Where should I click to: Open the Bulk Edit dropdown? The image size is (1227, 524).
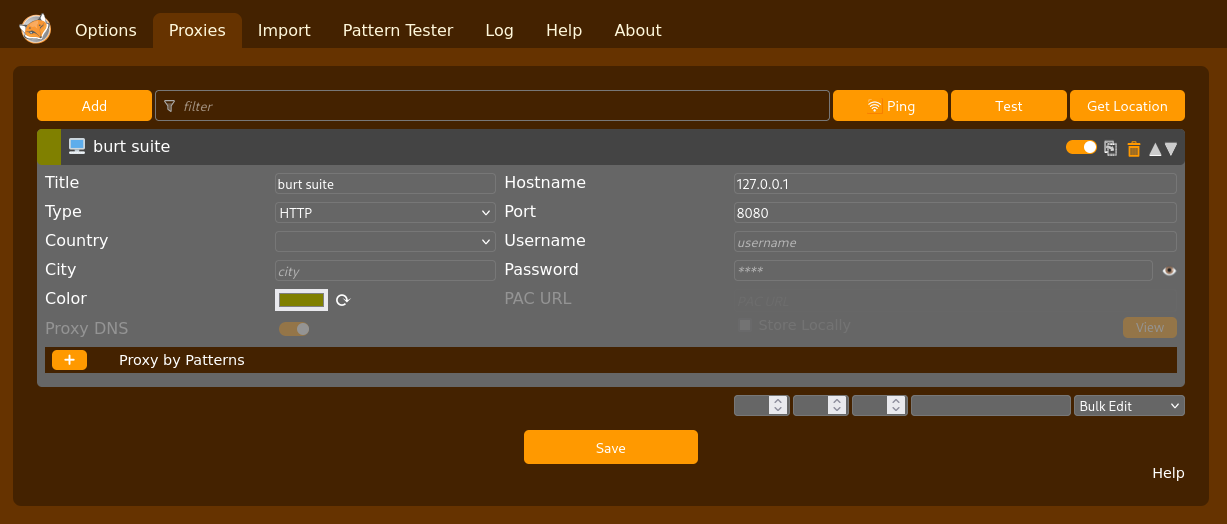click(x=1129, y=406)
